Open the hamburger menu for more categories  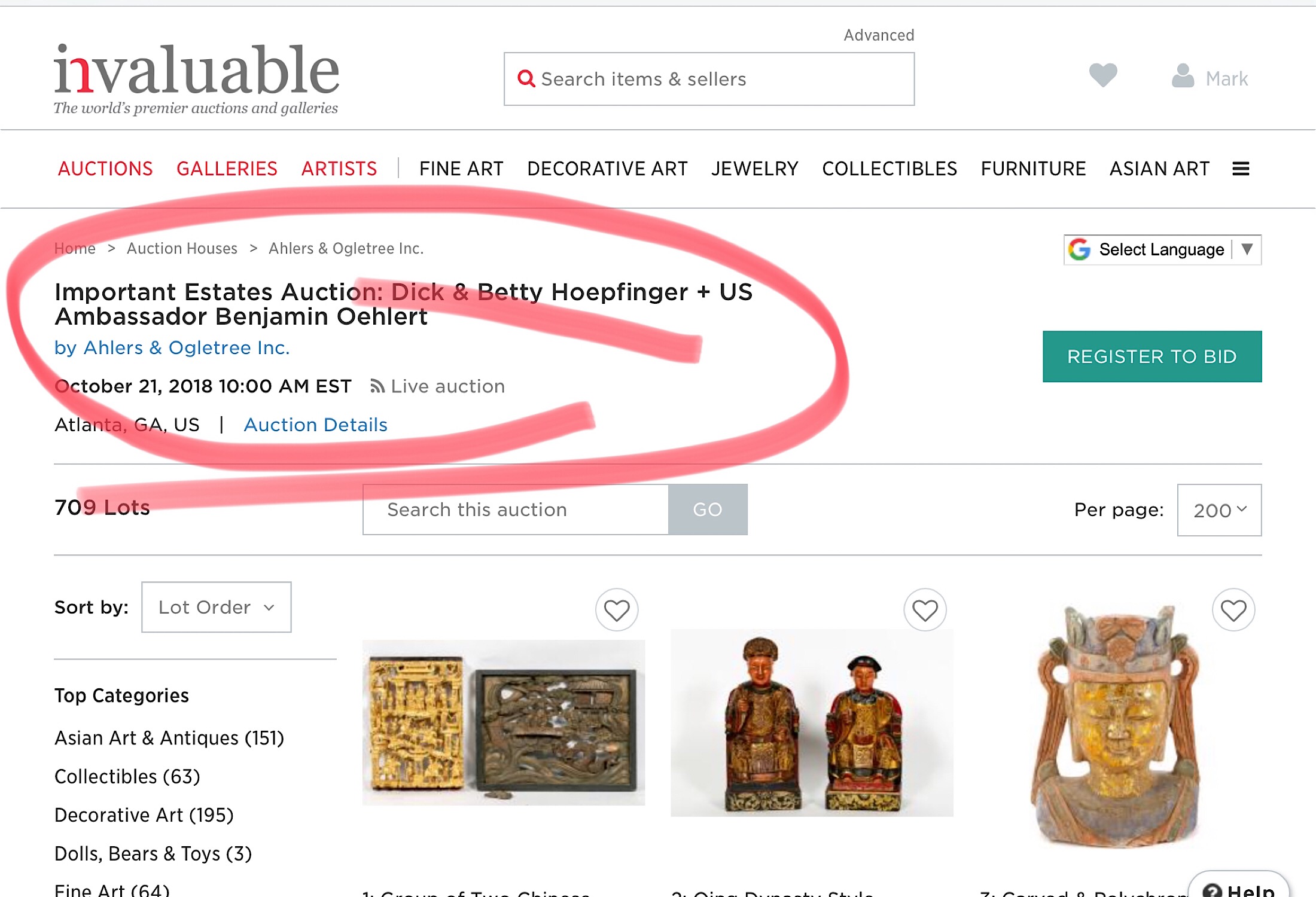point(1241,169)
